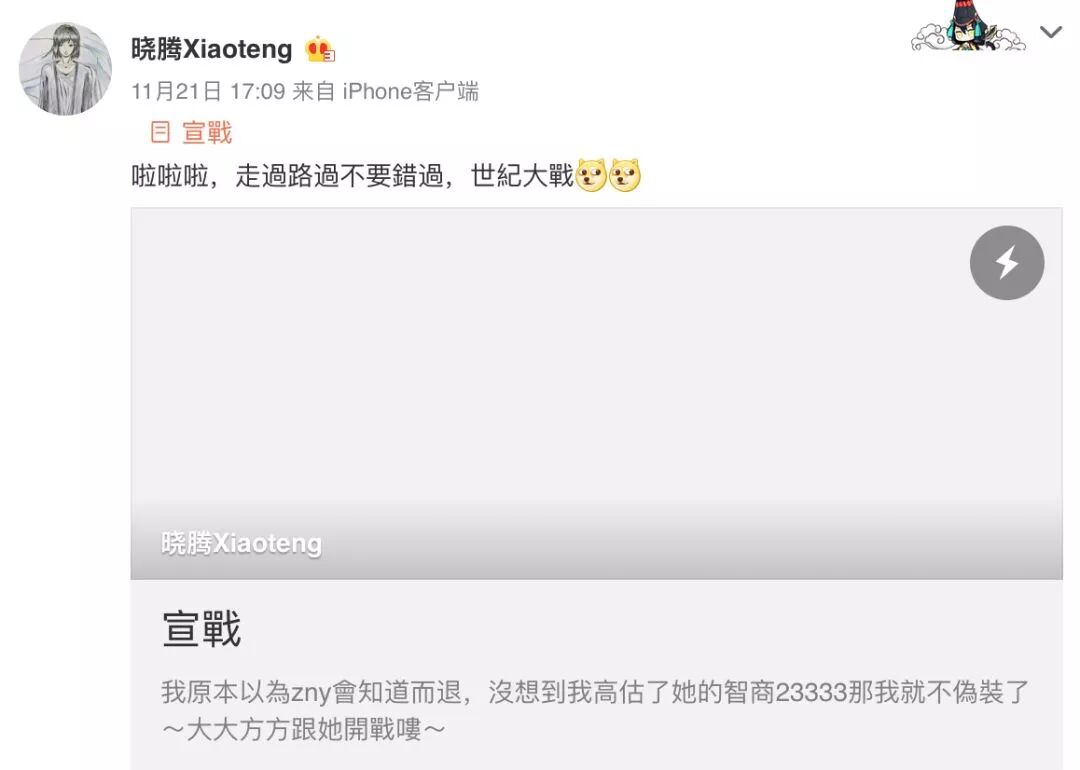Expand the post options chevron menu

coord(1050,32)
